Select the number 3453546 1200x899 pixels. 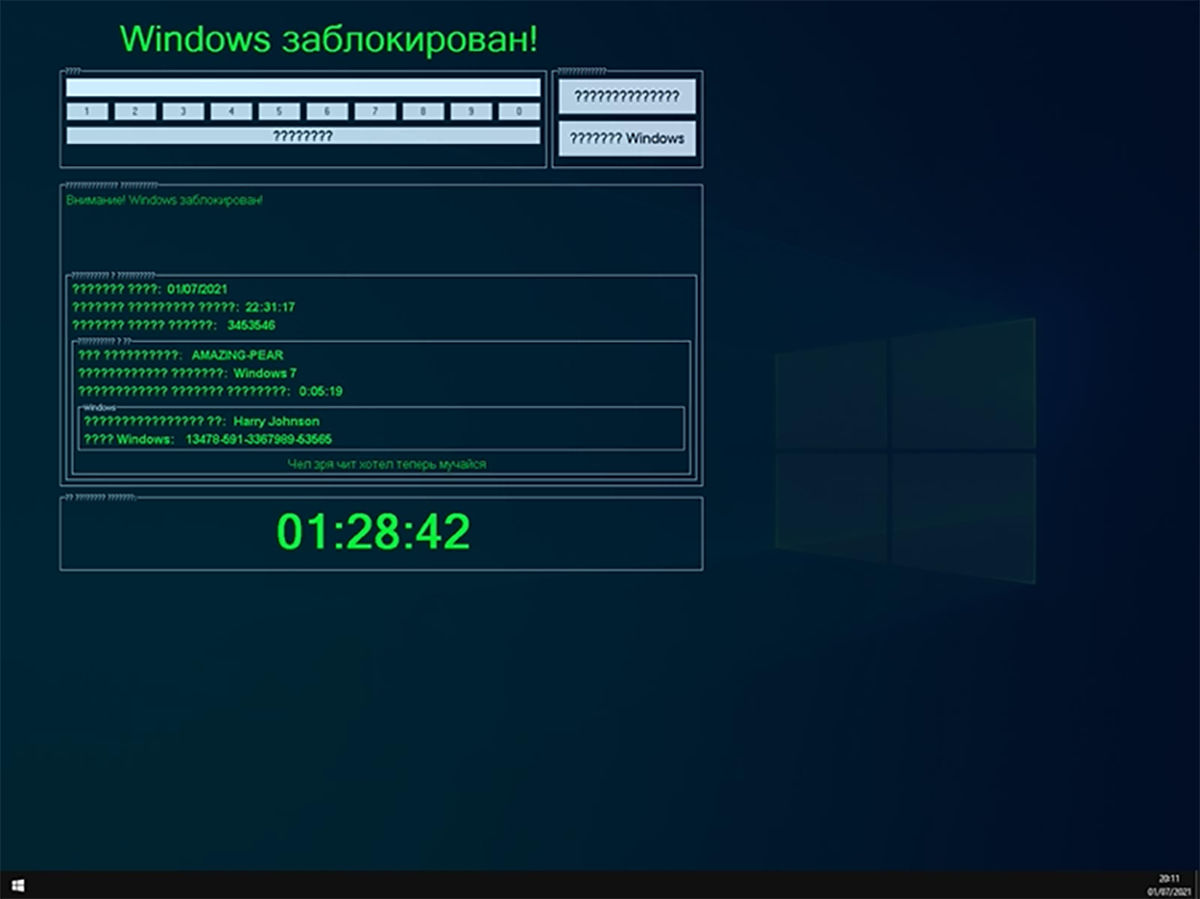(x=251, y=325)
